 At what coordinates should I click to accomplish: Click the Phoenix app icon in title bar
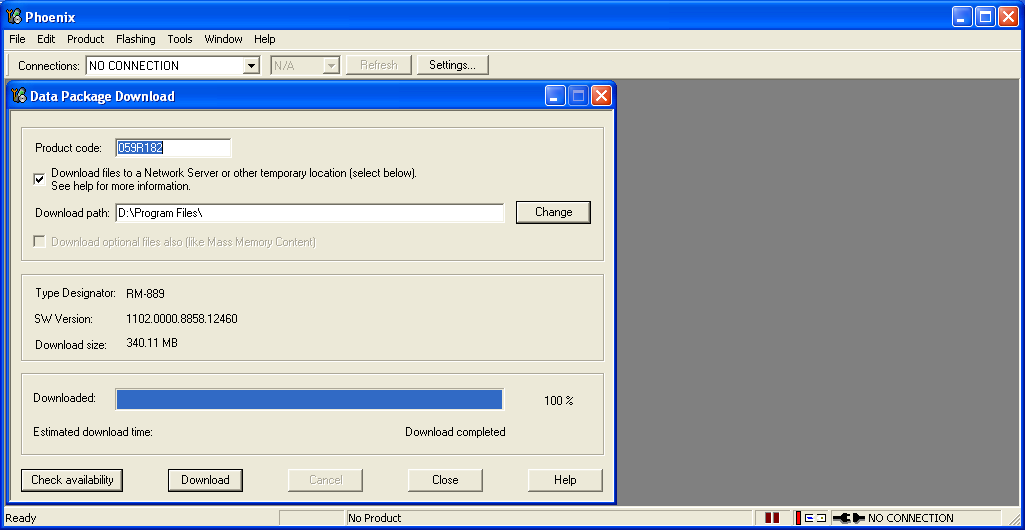[x=13, y=17]
